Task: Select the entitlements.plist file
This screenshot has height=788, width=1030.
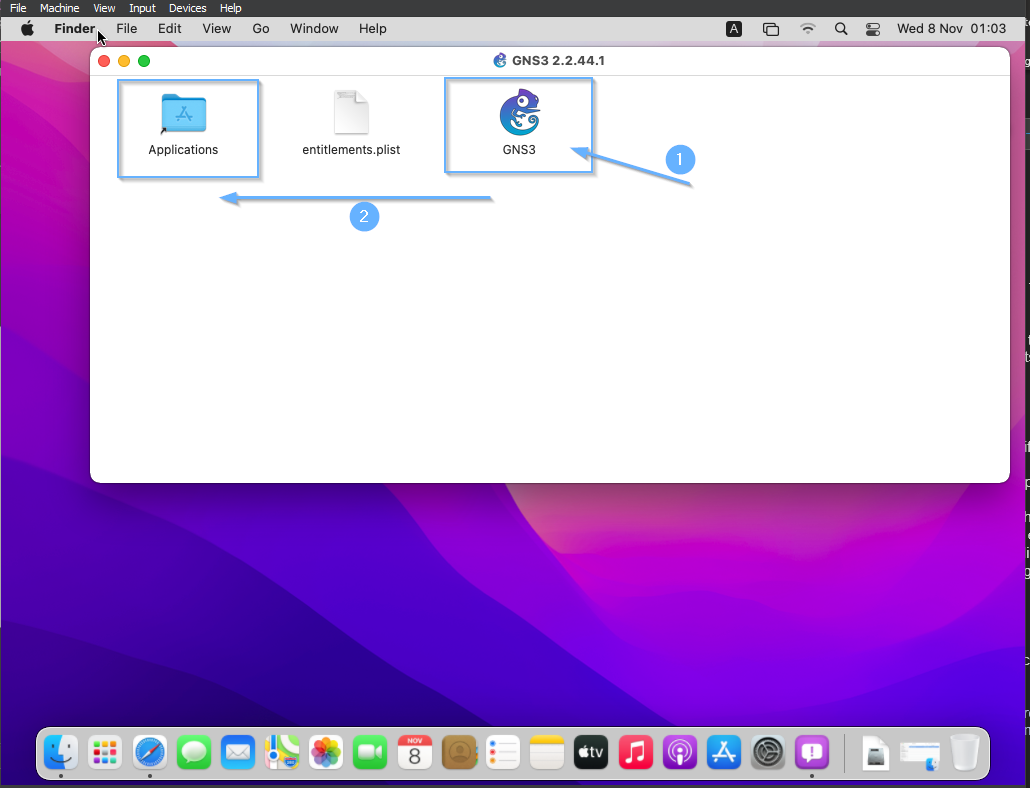Action: (x=351, y=114)
